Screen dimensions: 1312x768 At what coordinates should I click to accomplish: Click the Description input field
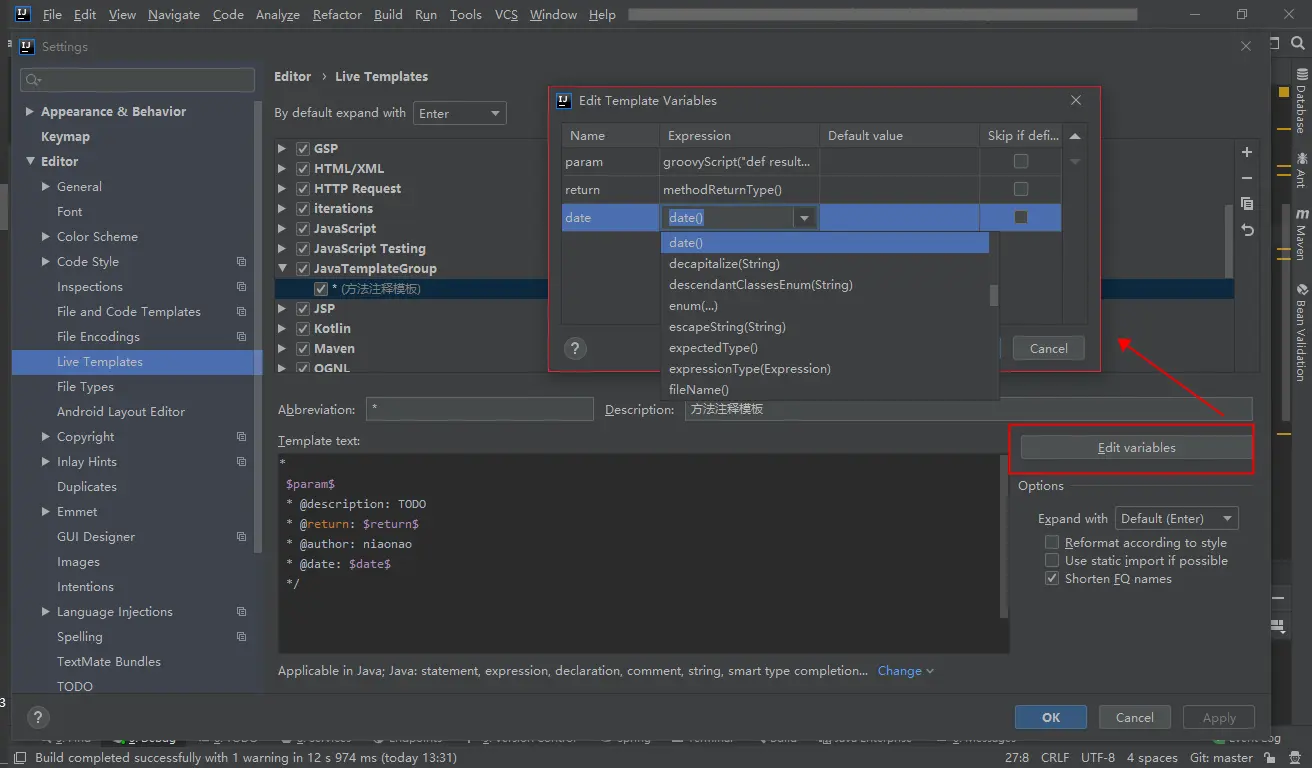click(968, 409)
